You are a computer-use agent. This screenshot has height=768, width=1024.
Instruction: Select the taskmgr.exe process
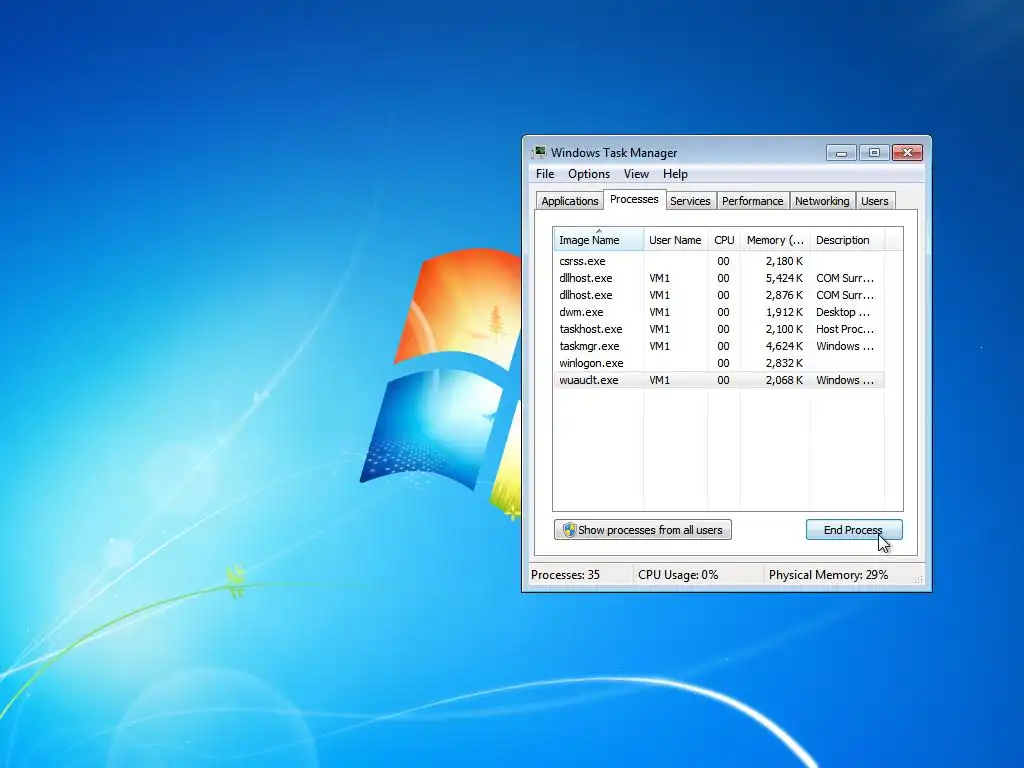[x=718, y=345]
